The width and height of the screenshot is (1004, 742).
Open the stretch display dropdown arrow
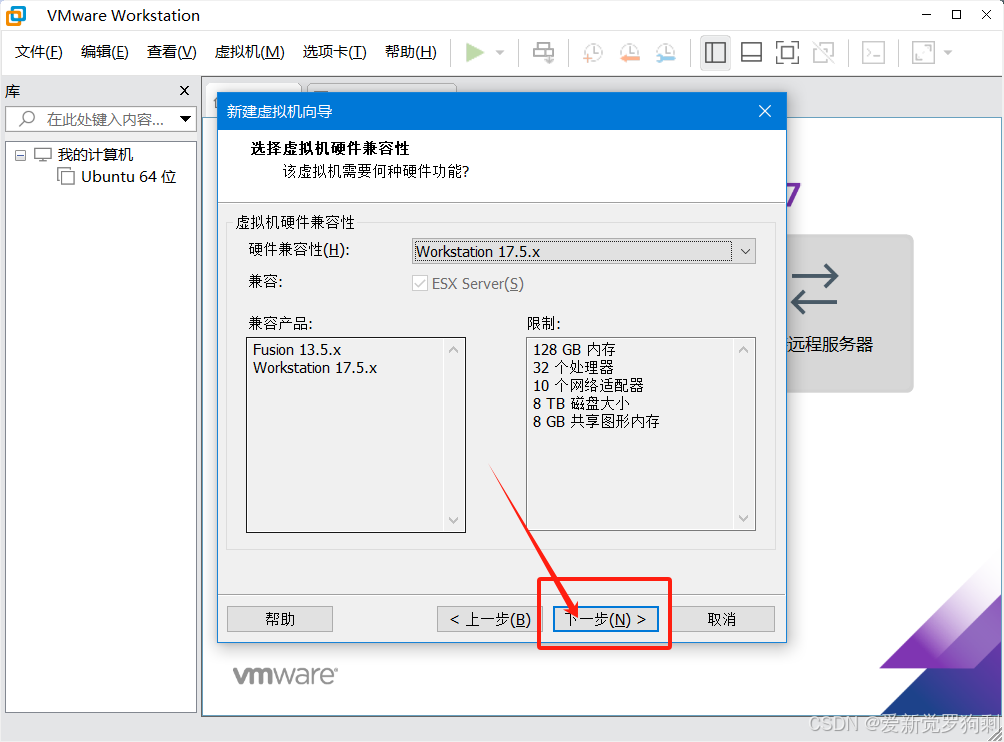point(948,52)
